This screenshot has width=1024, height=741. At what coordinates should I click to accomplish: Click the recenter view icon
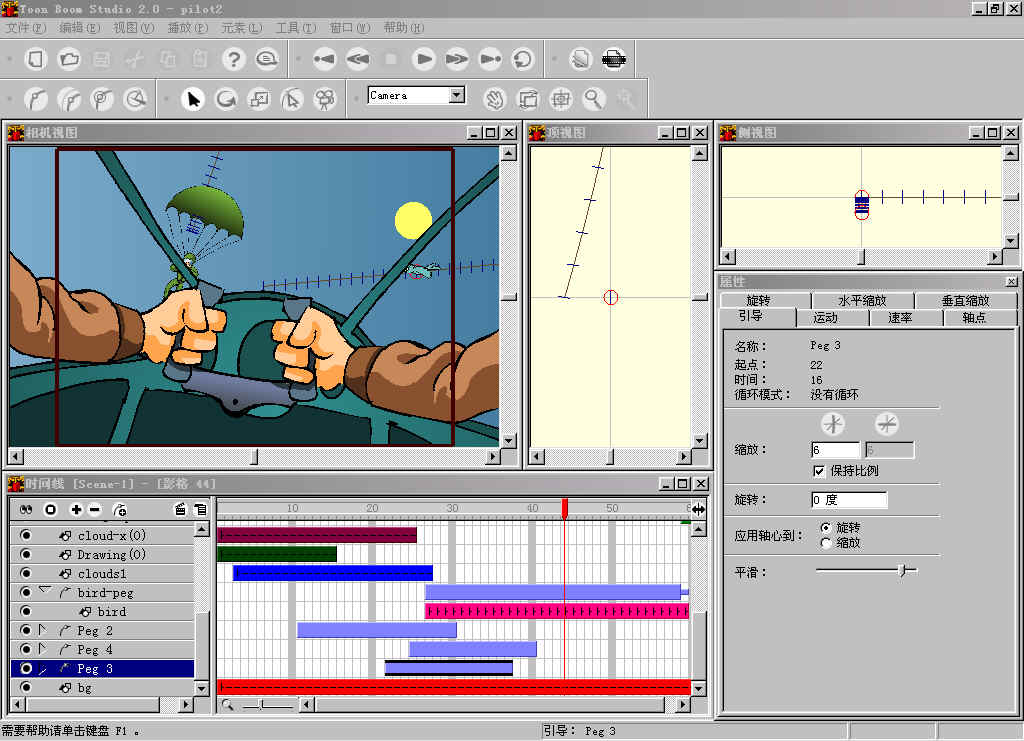(560, 99)
